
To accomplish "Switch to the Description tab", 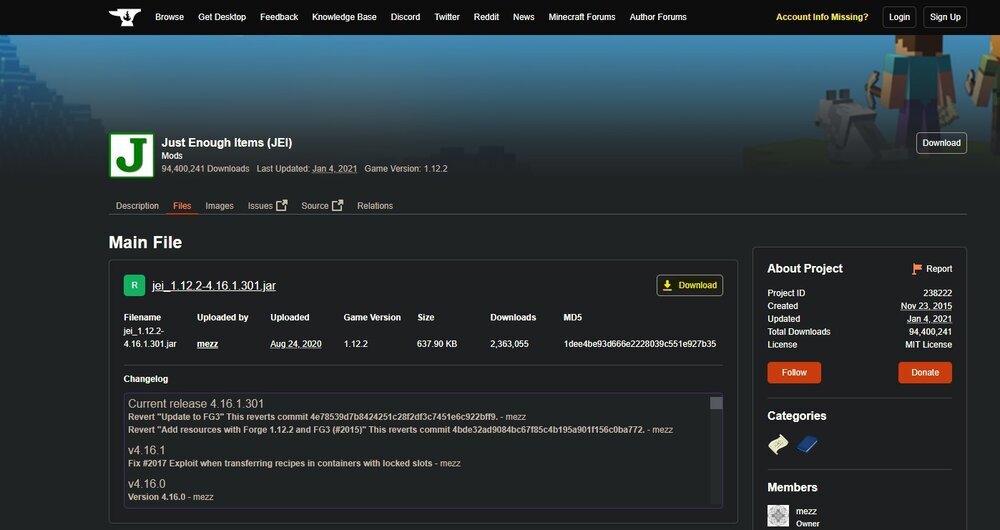I will point(137,206).
